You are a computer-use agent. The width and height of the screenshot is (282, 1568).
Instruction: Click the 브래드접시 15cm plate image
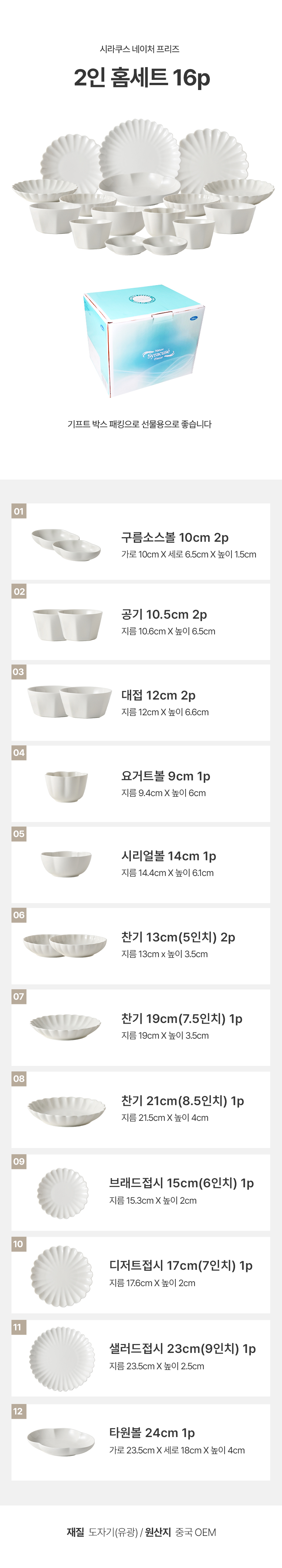[x=63, y=1193]
